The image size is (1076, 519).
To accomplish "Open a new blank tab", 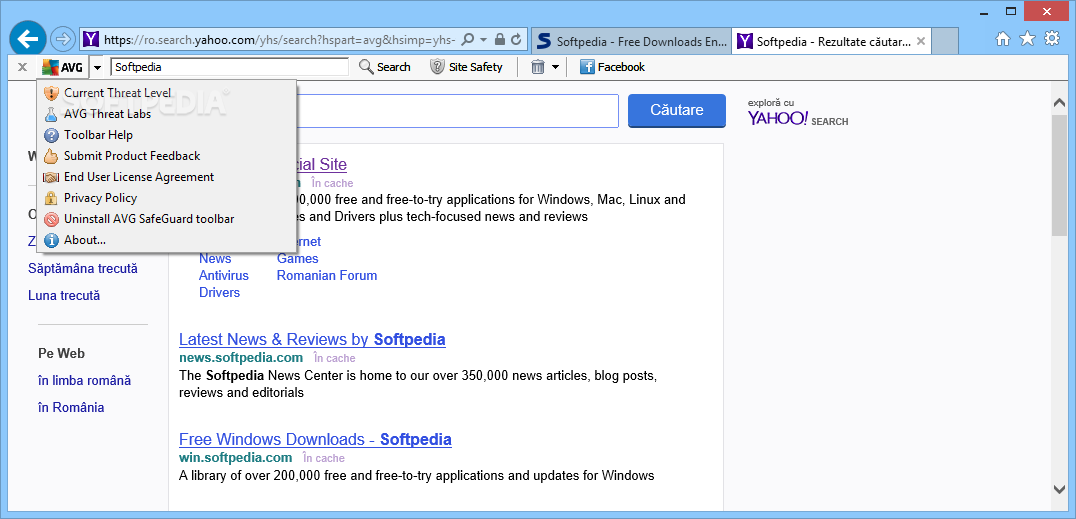I will [x=946, y=41].
